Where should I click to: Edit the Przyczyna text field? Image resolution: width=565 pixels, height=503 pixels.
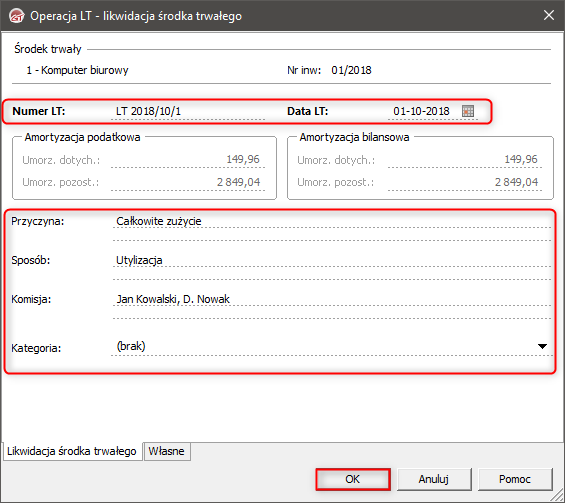click(332, 221)
